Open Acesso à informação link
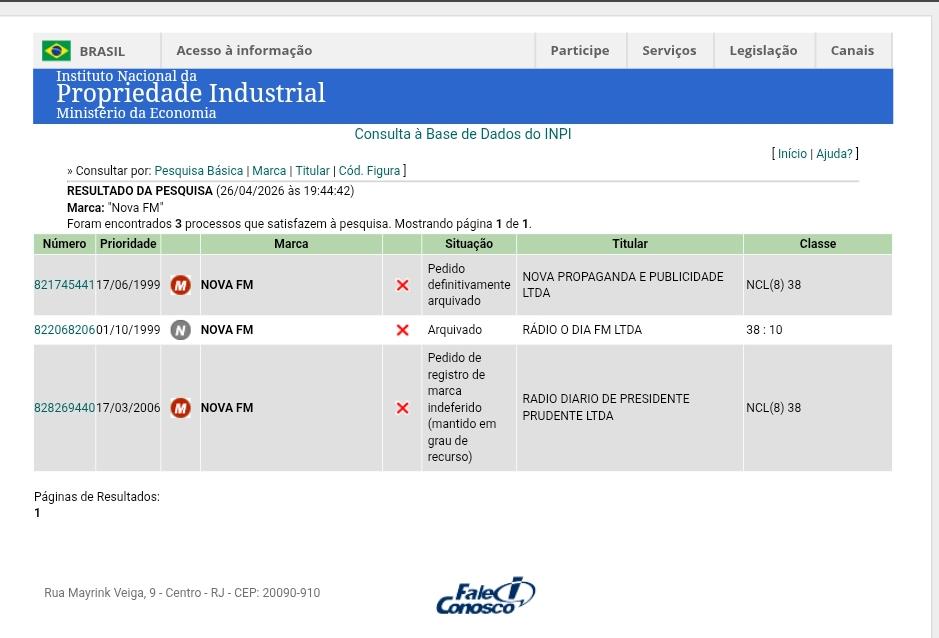The width and height of the screenshot is (939, 638). coord(244,51)
